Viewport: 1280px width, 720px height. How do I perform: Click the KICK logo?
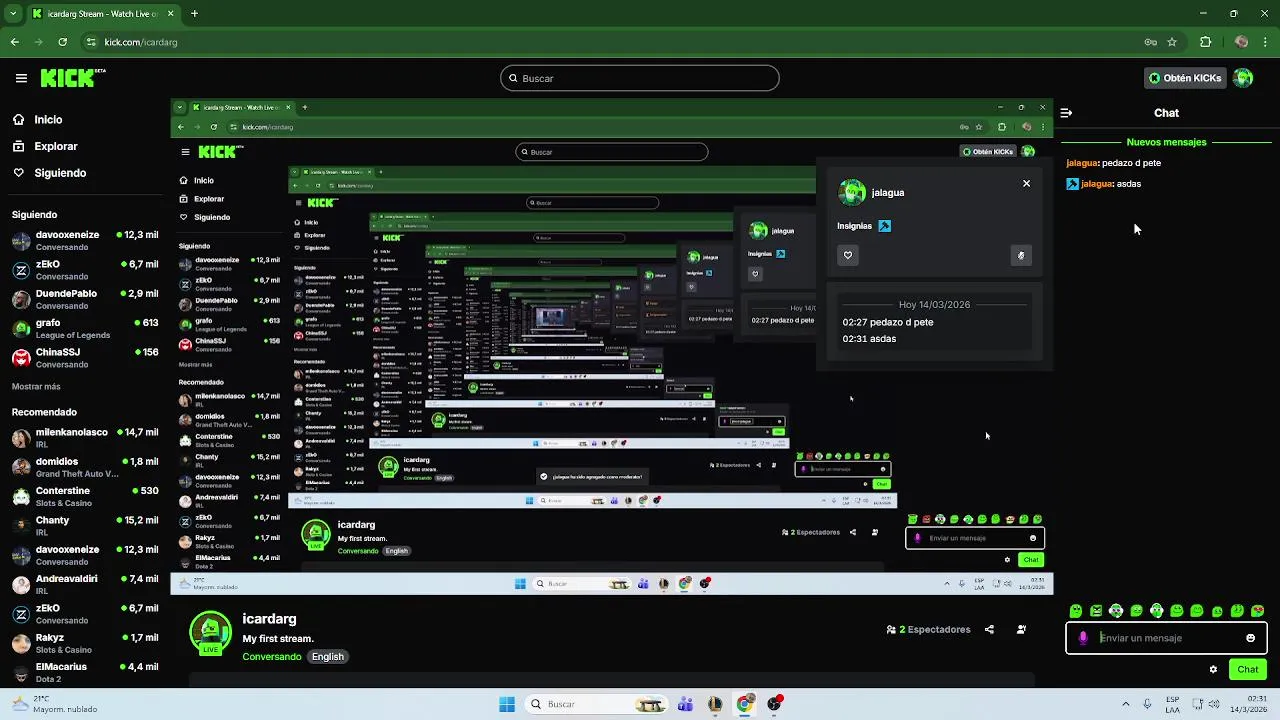(x=72, y=78)
